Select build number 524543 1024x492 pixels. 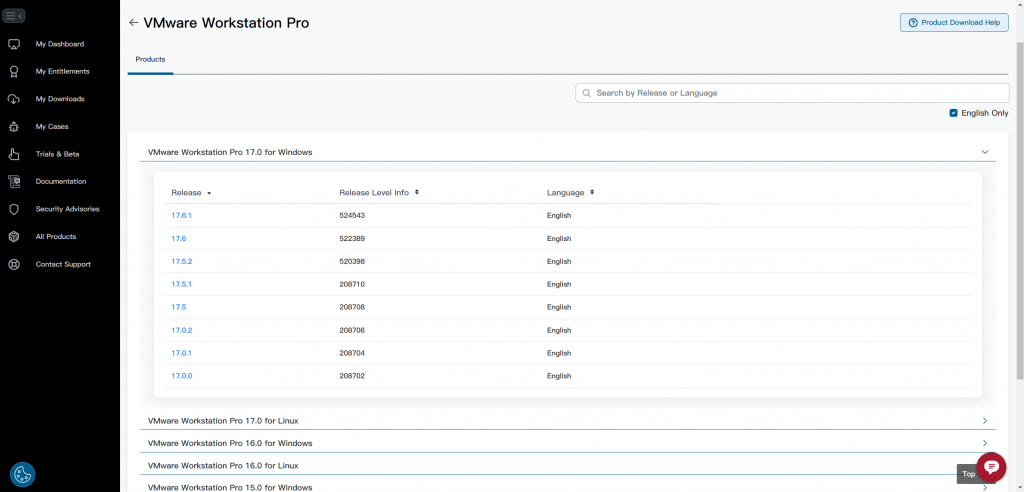[352, 216]
